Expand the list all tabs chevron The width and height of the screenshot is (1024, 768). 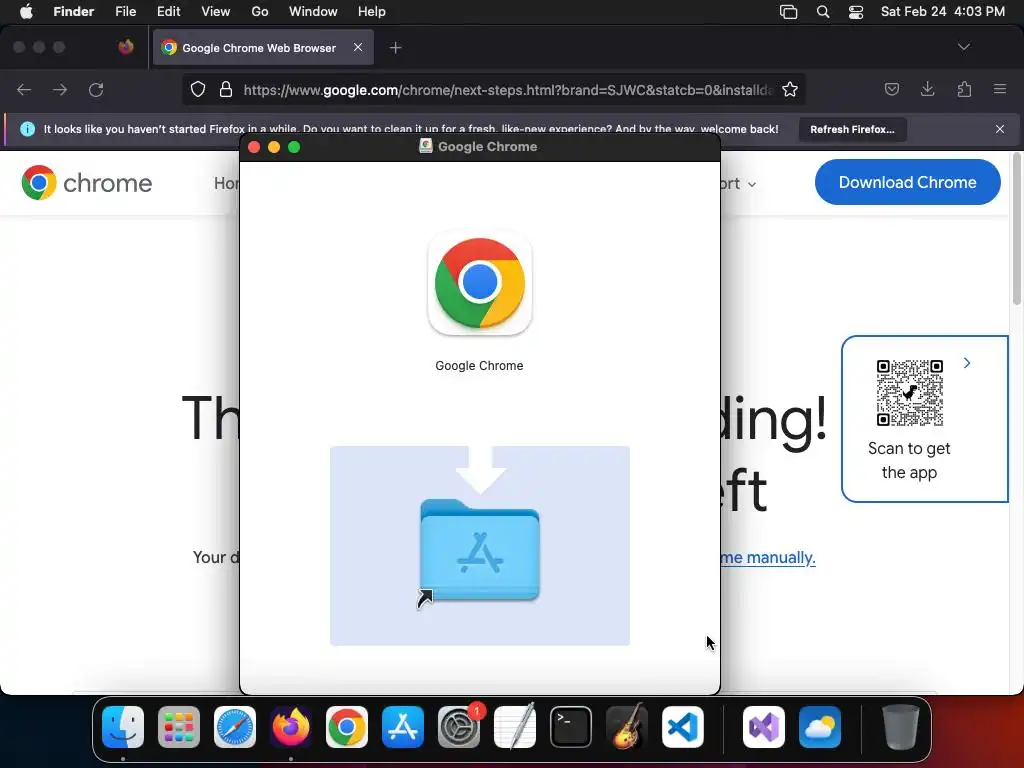click(x=964, y=47)
